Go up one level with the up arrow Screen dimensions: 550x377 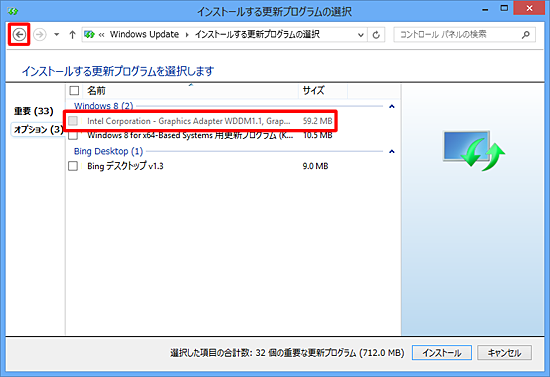click(72, 34)
